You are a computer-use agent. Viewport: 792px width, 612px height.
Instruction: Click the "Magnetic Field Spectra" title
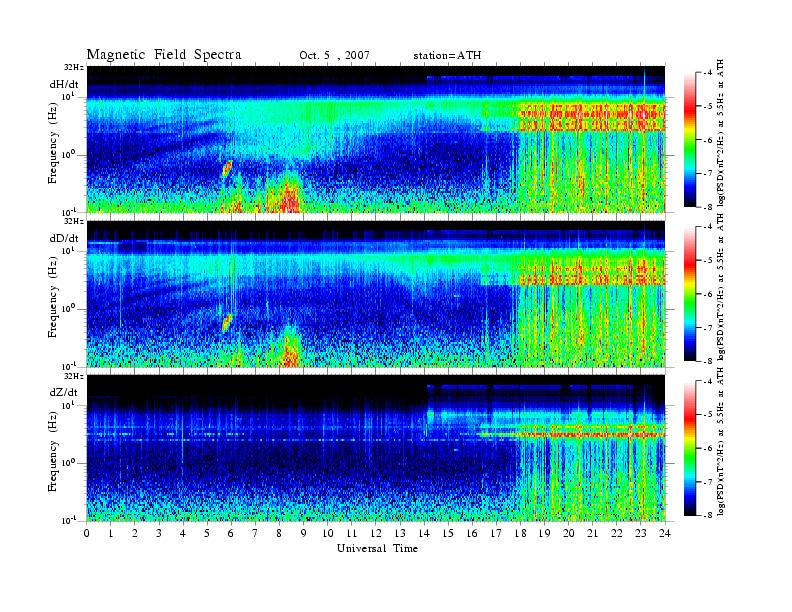(x=164, y=55)
